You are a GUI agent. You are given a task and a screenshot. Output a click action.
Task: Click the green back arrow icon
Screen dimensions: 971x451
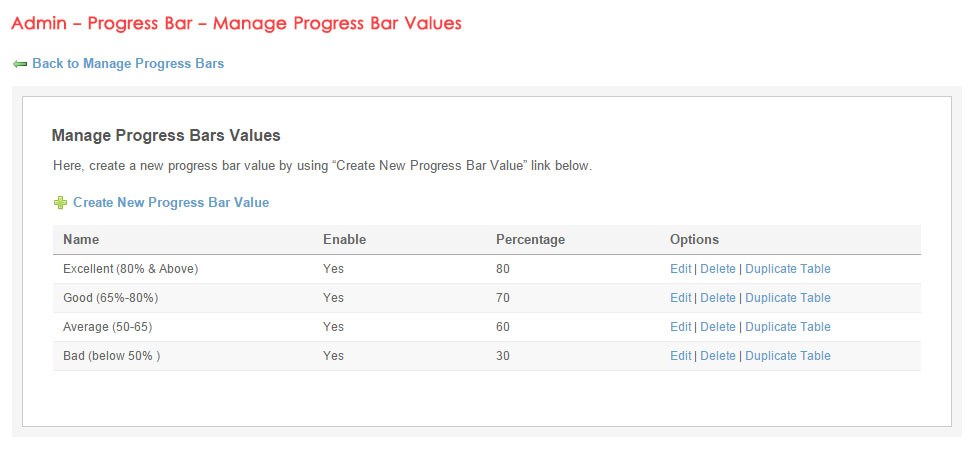click(20, 64)
